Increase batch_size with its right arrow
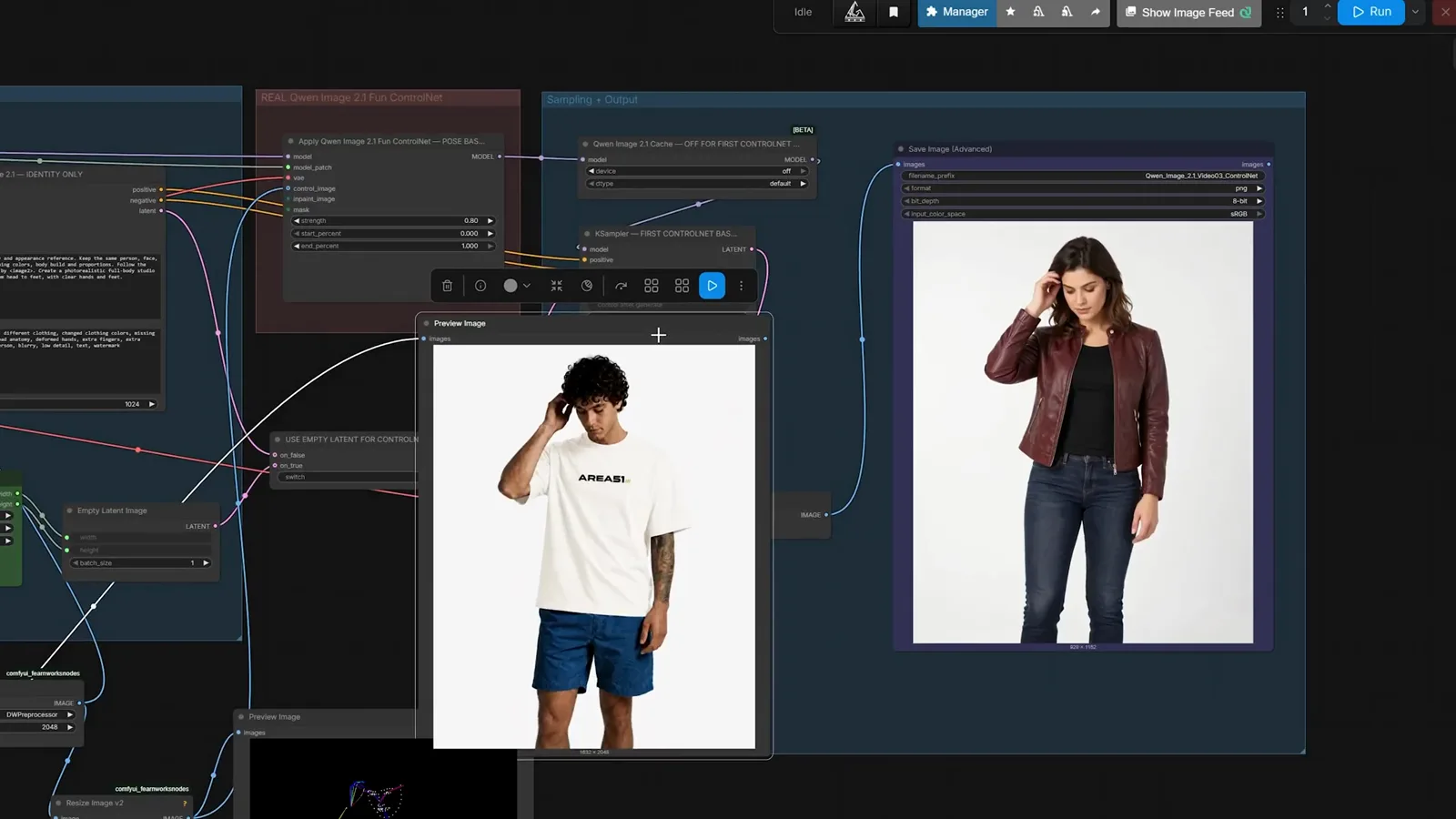1456x819 pixels. (x=206, y=563)
